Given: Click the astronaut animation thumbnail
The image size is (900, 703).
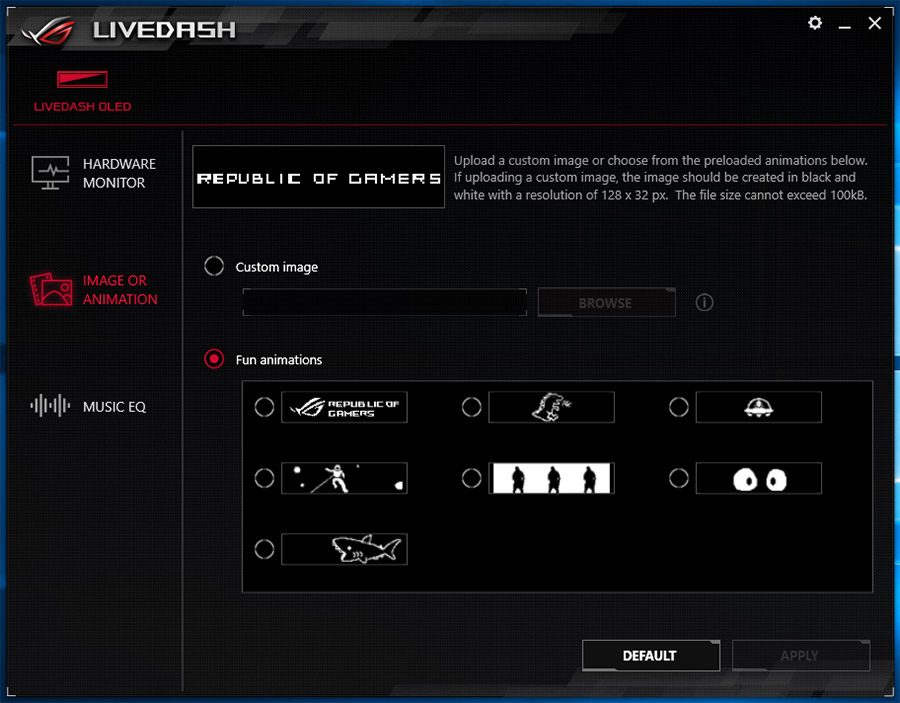Looking at the screenshot, I should (344, 478).
